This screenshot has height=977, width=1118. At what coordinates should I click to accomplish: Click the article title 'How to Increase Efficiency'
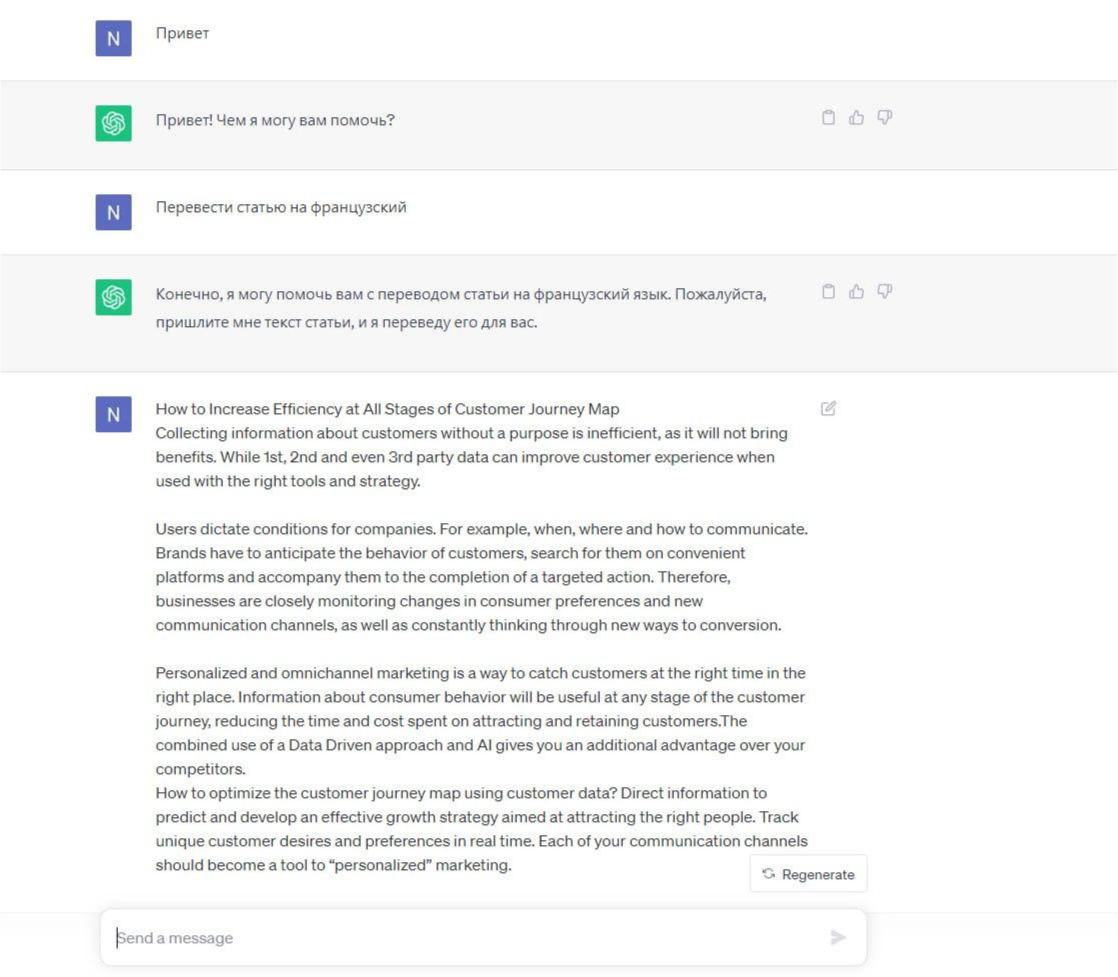(x=387, y=409)
